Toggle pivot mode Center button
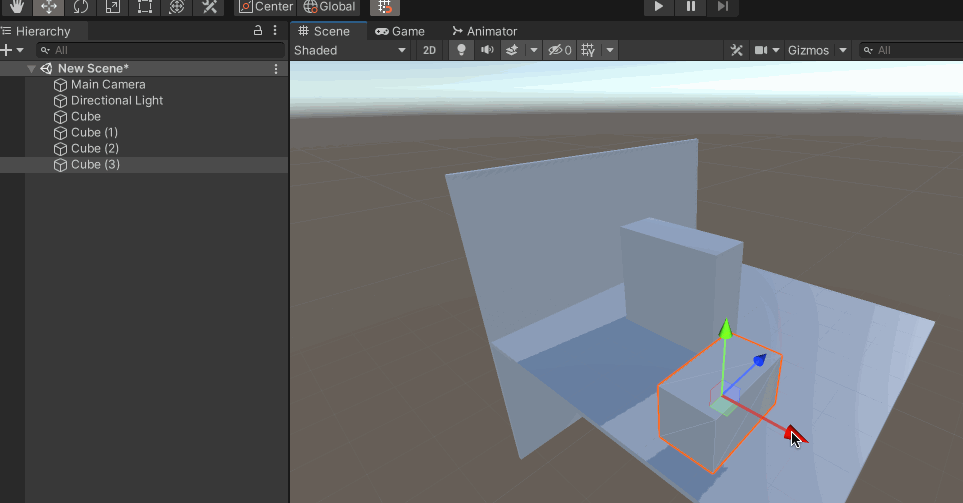This screenshot has height=503, width=963. (x=266, y=7)
